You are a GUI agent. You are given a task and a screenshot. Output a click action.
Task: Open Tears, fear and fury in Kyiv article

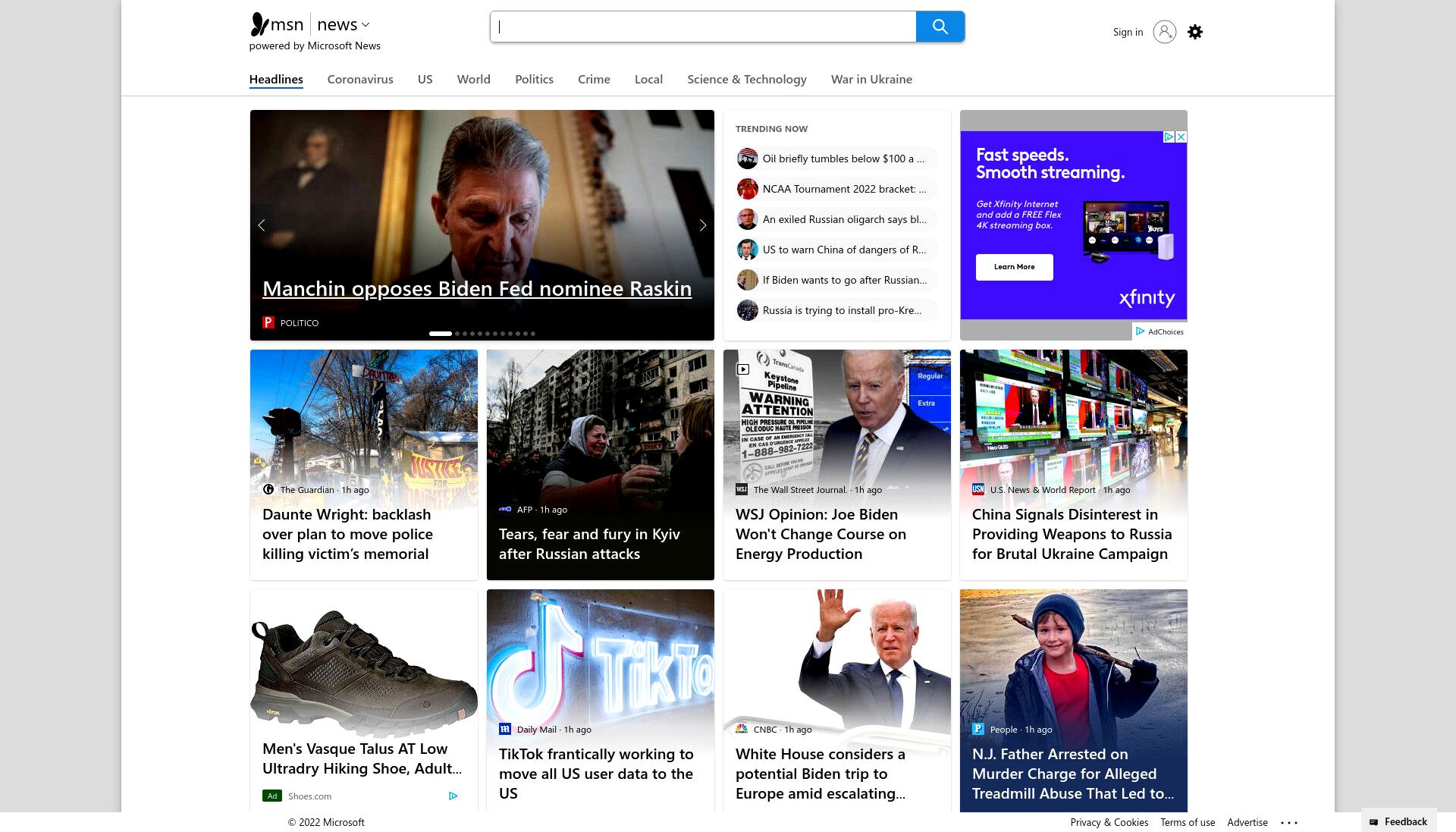pyautogui.click(x=589, y=544)
